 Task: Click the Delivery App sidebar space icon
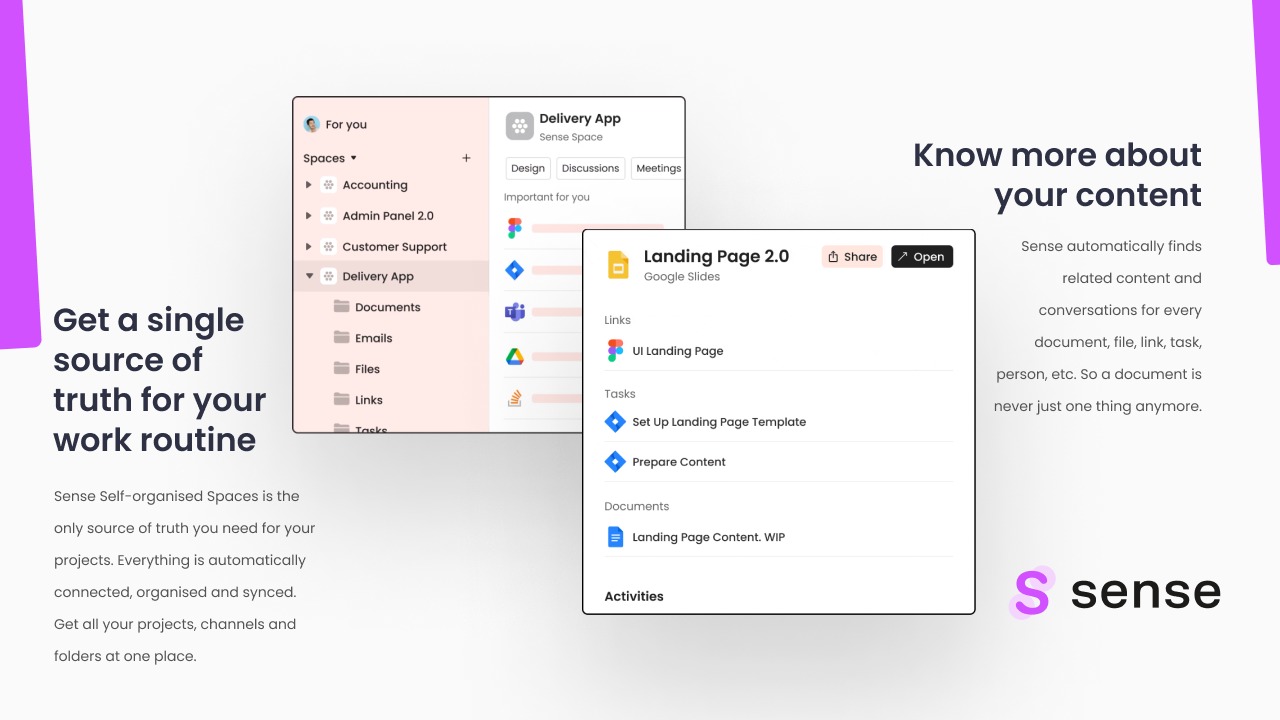click(328, 276)
